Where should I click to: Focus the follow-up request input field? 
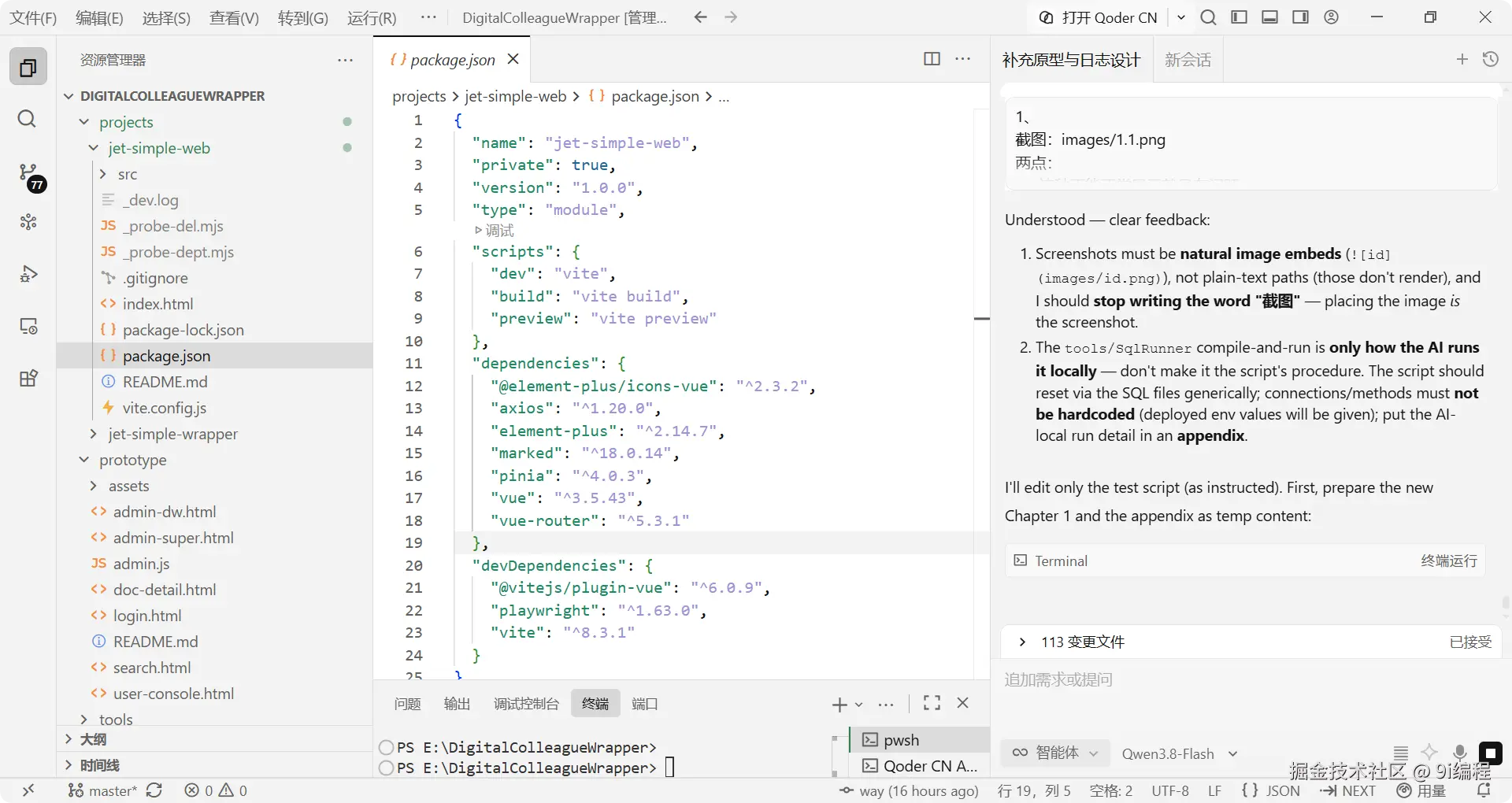point(1251,679)
